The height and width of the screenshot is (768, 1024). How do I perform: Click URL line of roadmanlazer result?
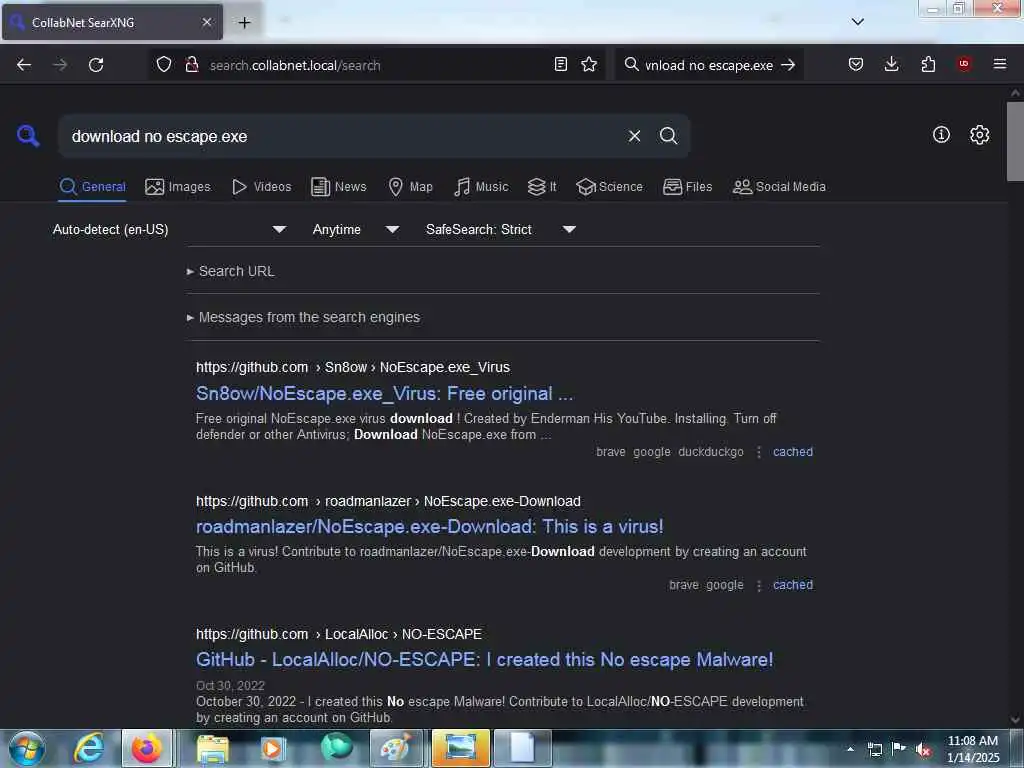click(388, 502)
